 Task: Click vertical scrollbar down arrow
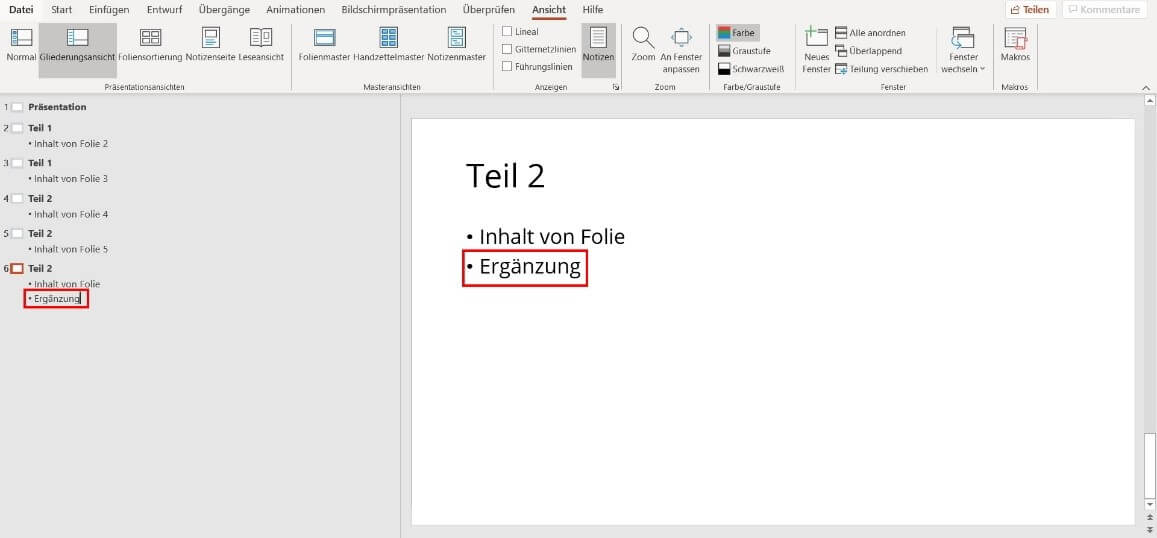1148,504
